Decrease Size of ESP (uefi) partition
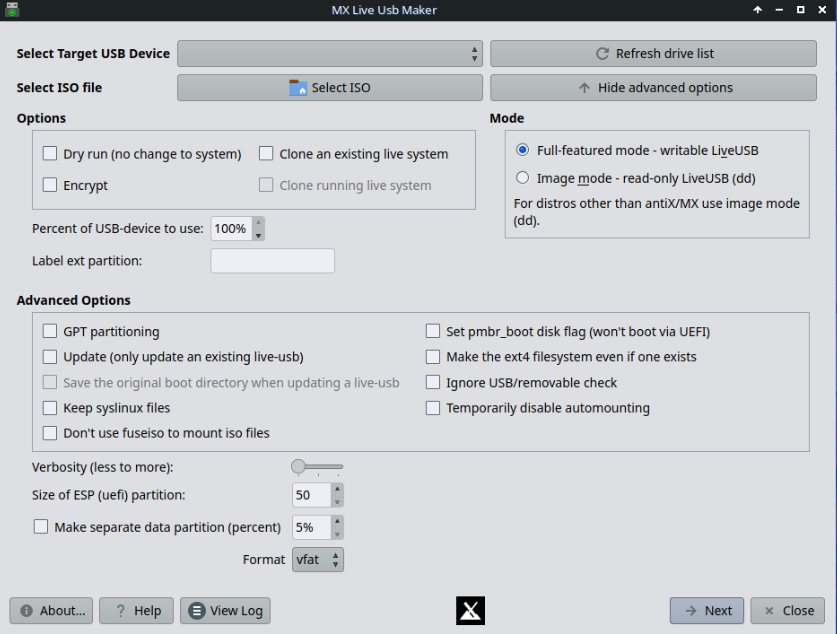The image size is (837, 634). pyautogui.click(x=337, y=502)
